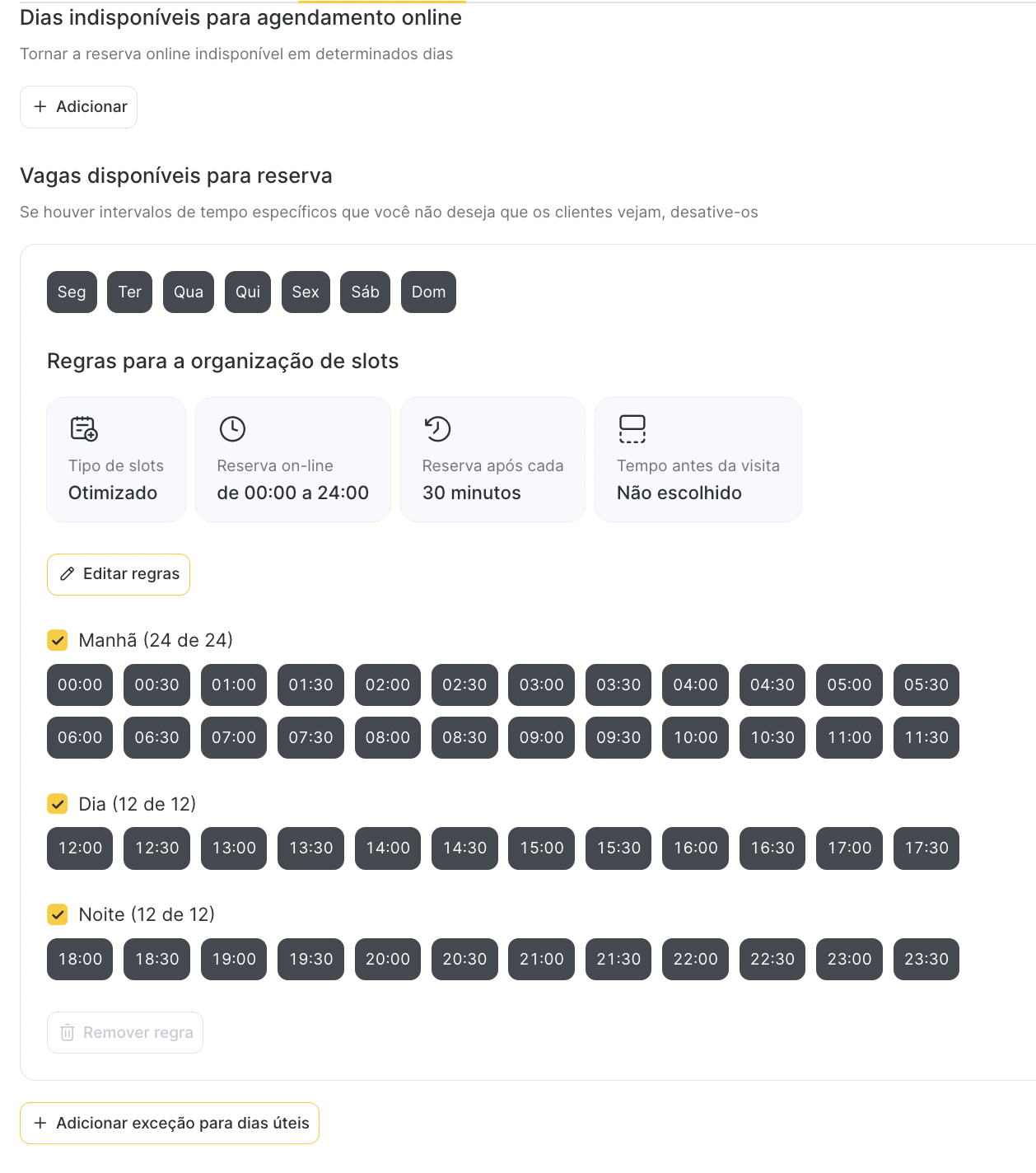The width and height of the screenshot is (1036, 1173).
Task: Toggle the Noite (12 de 12) checkbox
Action: point(58,914)
